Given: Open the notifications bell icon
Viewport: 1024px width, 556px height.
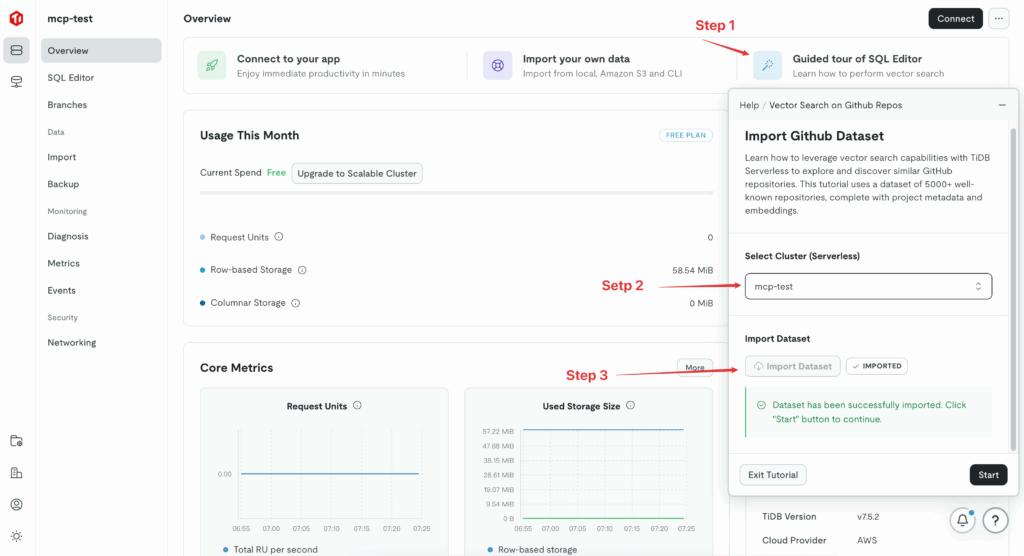Looking at the screenshot, I should coord(963,521).
